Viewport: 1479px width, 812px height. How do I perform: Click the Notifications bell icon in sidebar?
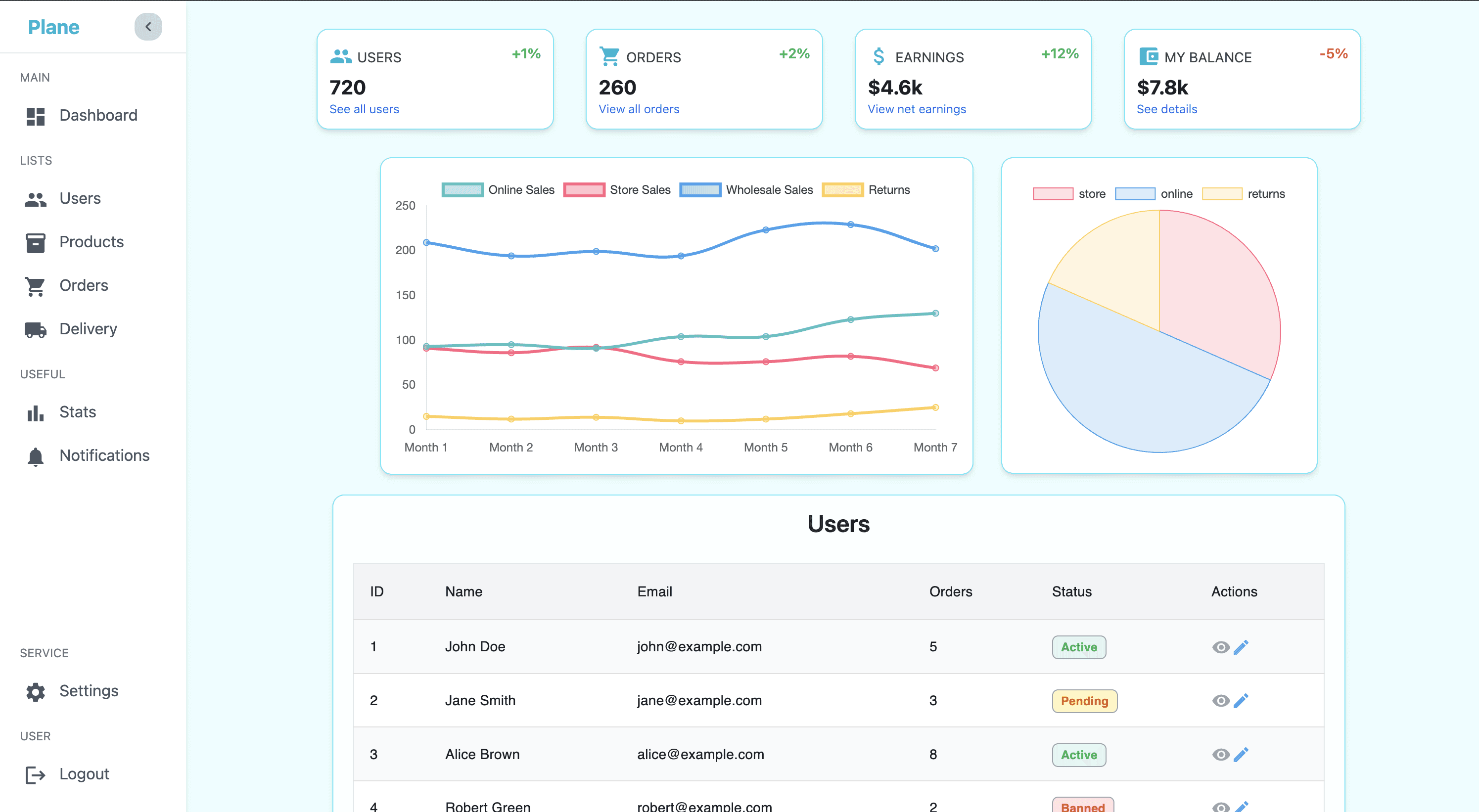click(36, 456)
